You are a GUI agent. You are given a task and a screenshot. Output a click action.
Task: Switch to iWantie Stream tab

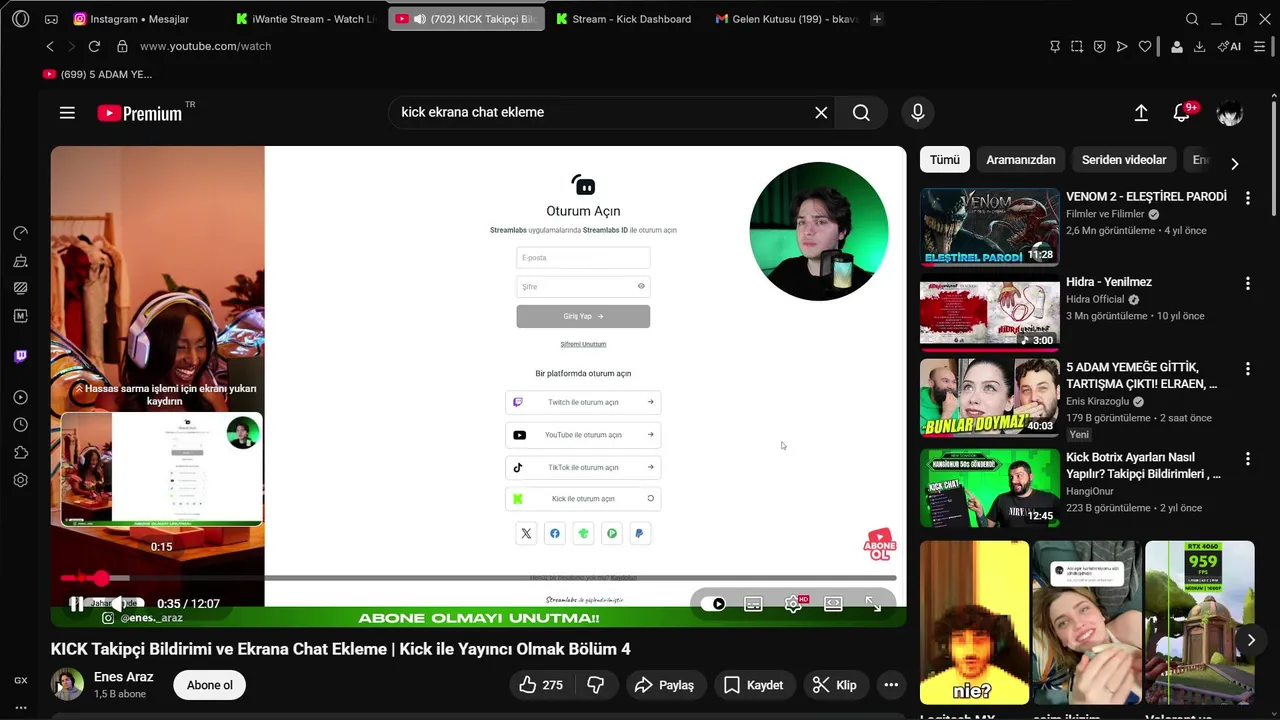(x=306, y=19)
